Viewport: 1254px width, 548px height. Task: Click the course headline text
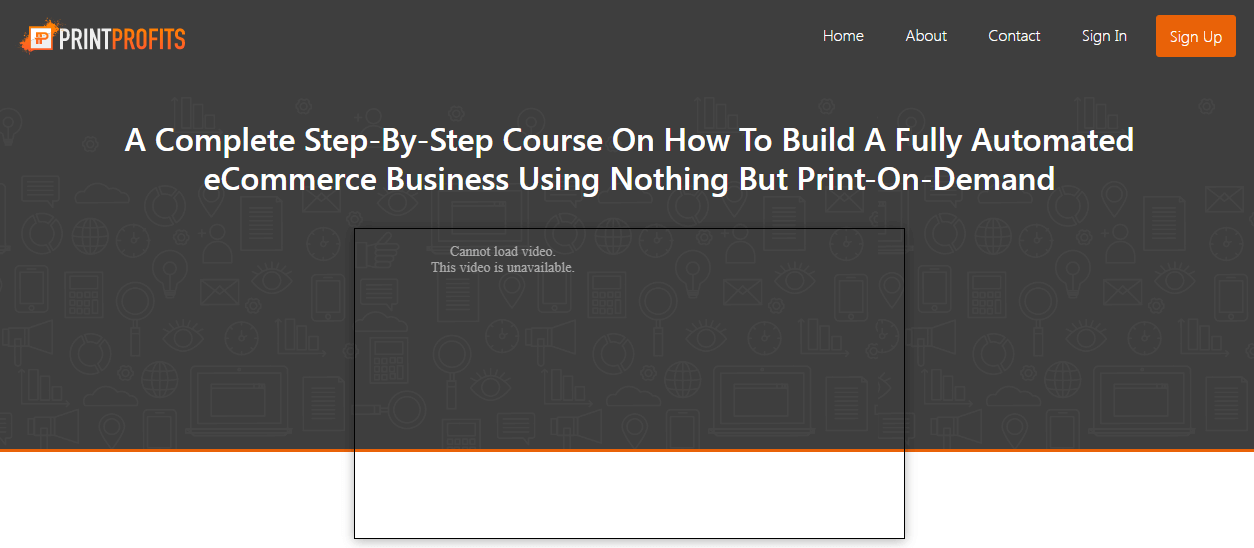point(629,159)
